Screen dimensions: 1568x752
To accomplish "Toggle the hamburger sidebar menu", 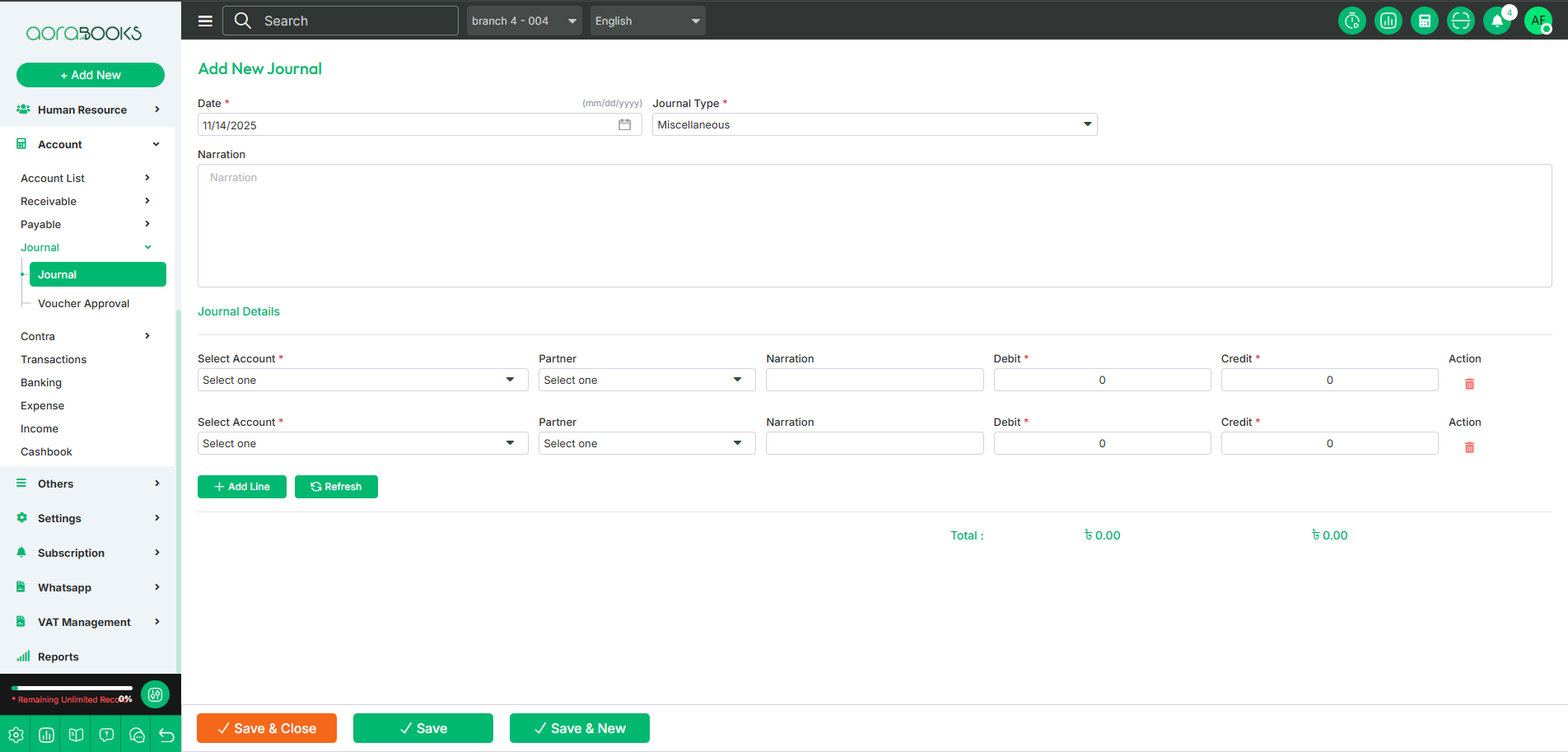I will pyautogui.click(x=205, y=21).
